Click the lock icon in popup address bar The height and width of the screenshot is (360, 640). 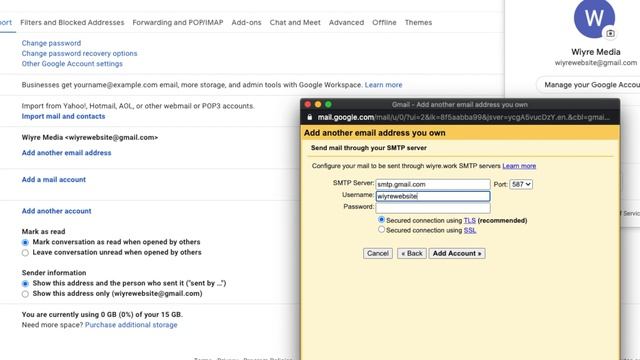pyautogui.click(x=310, y=117)
